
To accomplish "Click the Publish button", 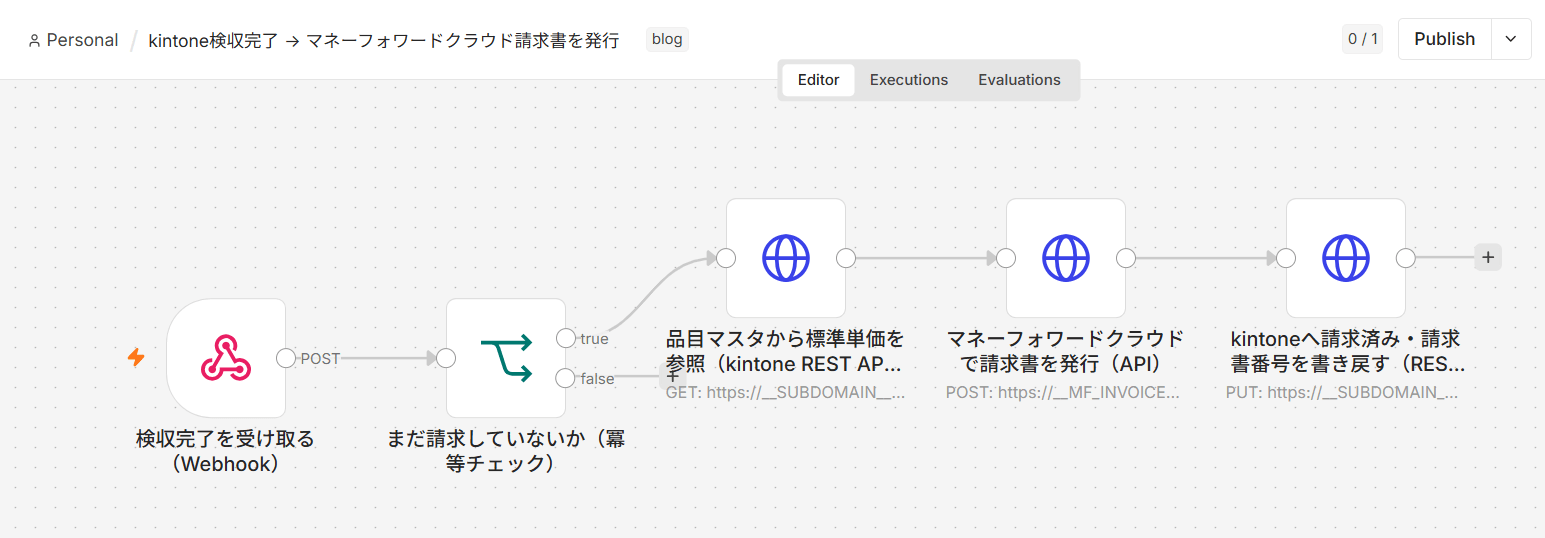I will click(x=1444, y=39).
